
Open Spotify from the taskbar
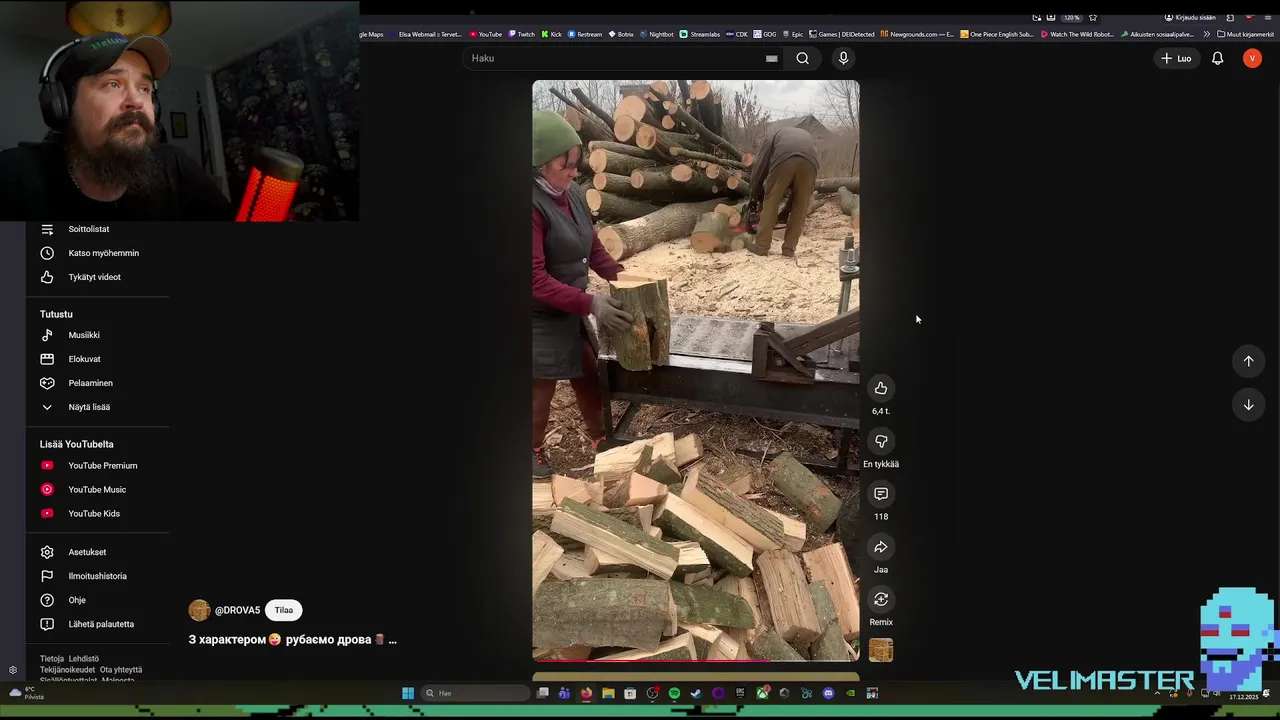(674, 693)
